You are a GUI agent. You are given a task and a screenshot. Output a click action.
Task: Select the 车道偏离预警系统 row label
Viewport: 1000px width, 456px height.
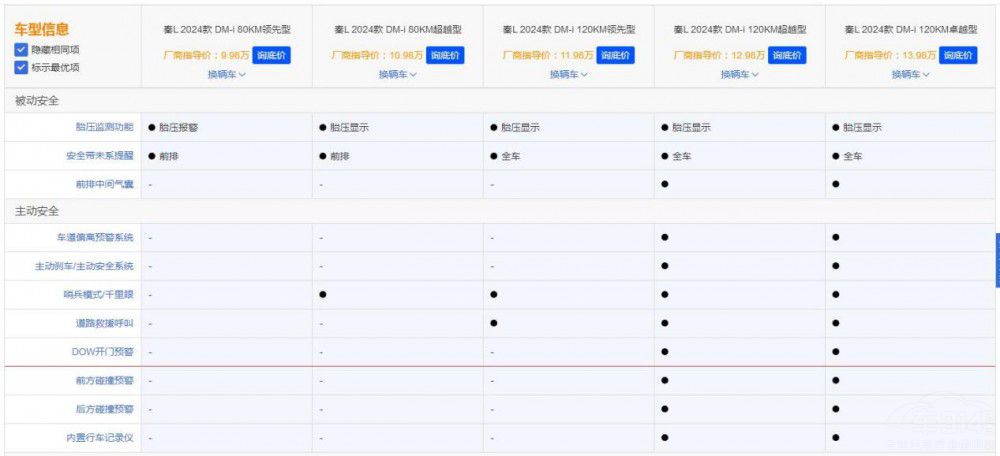[x=95, y=238]
